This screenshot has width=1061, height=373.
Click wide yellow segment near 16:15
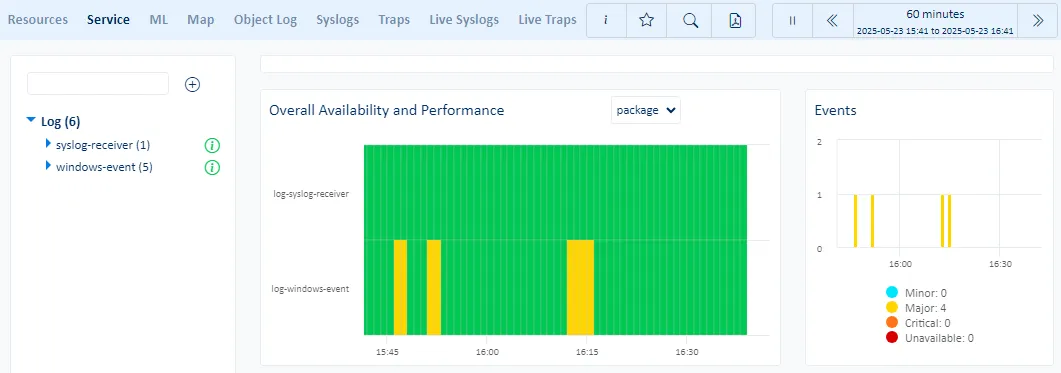point(580,287)
